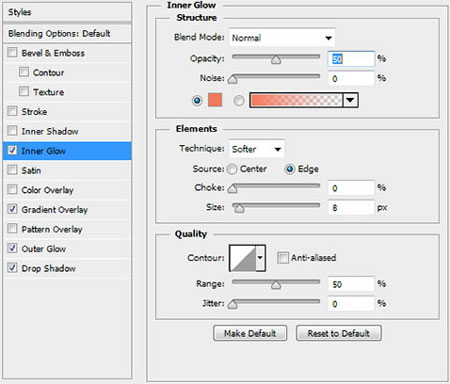
Task: Uncheck the Outer Glow checkbox
Action: tap(12, 248)
